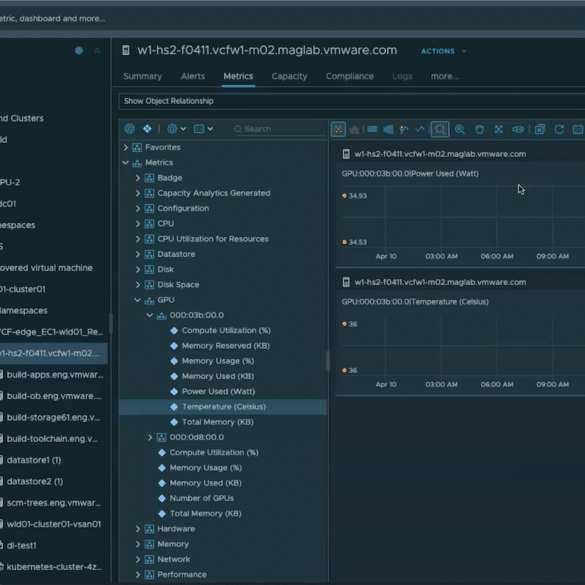
Task: Expand the Favorites tree node
Action: pyautogui.click(x=126, y=147)
